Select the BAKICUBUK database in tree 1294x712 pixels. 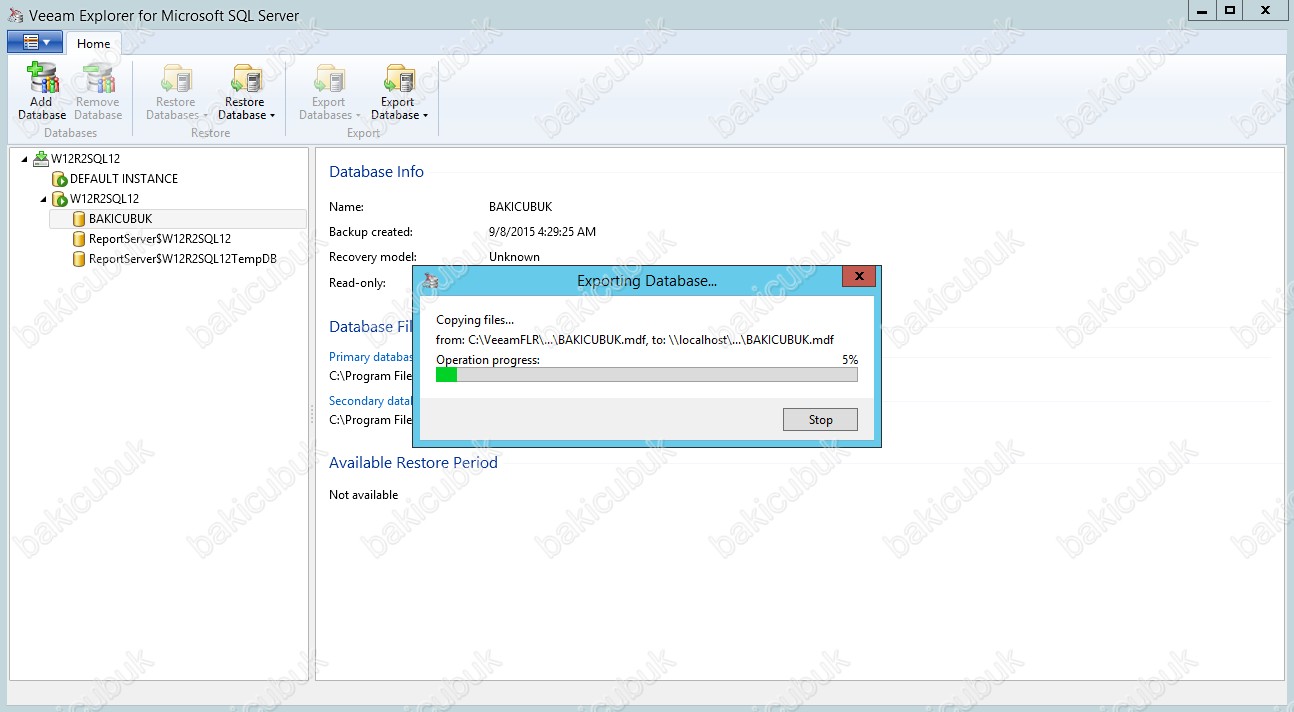tap(120, 219)
